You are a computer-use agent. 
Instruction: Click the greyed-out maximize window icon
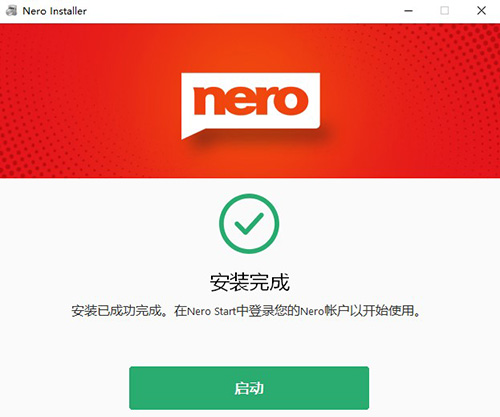click(x=444, y=11)
